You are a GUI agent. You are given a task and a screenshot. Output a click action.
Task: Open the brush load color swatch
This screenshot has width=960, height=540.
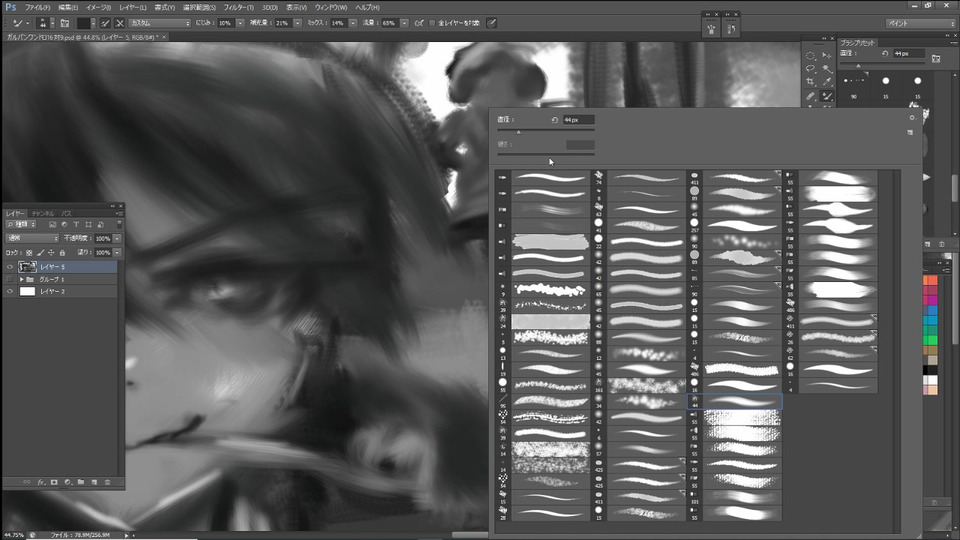click(x=83, y=23)
